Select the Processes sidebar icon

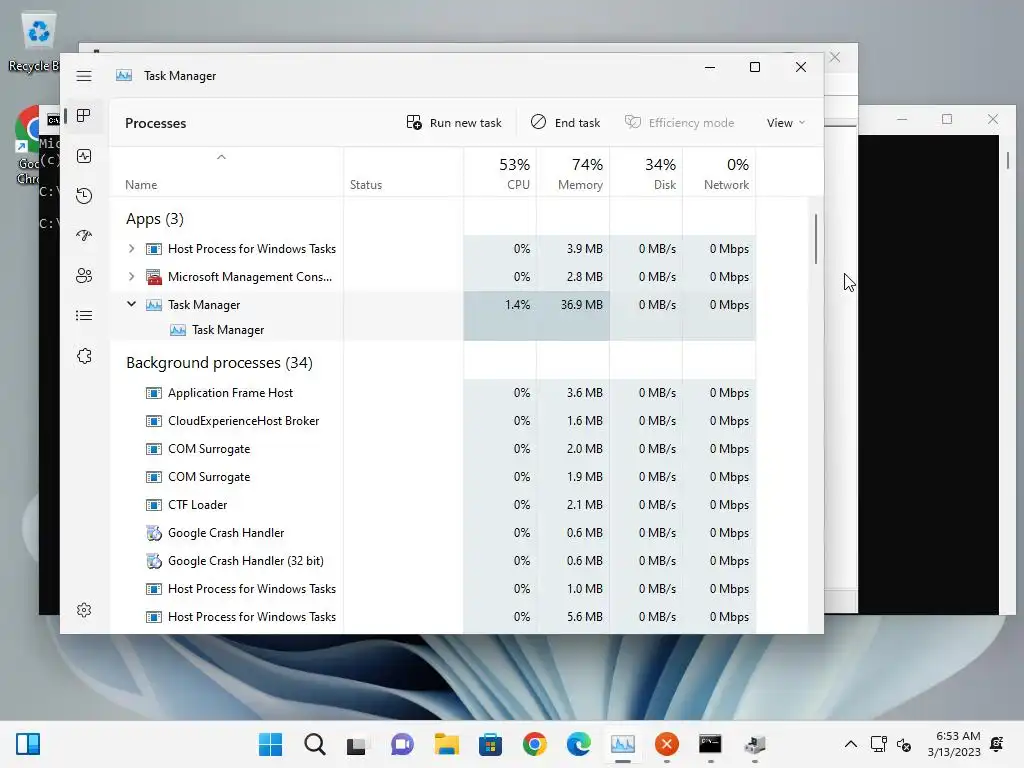pyautogui.click(x=84, y=116)
